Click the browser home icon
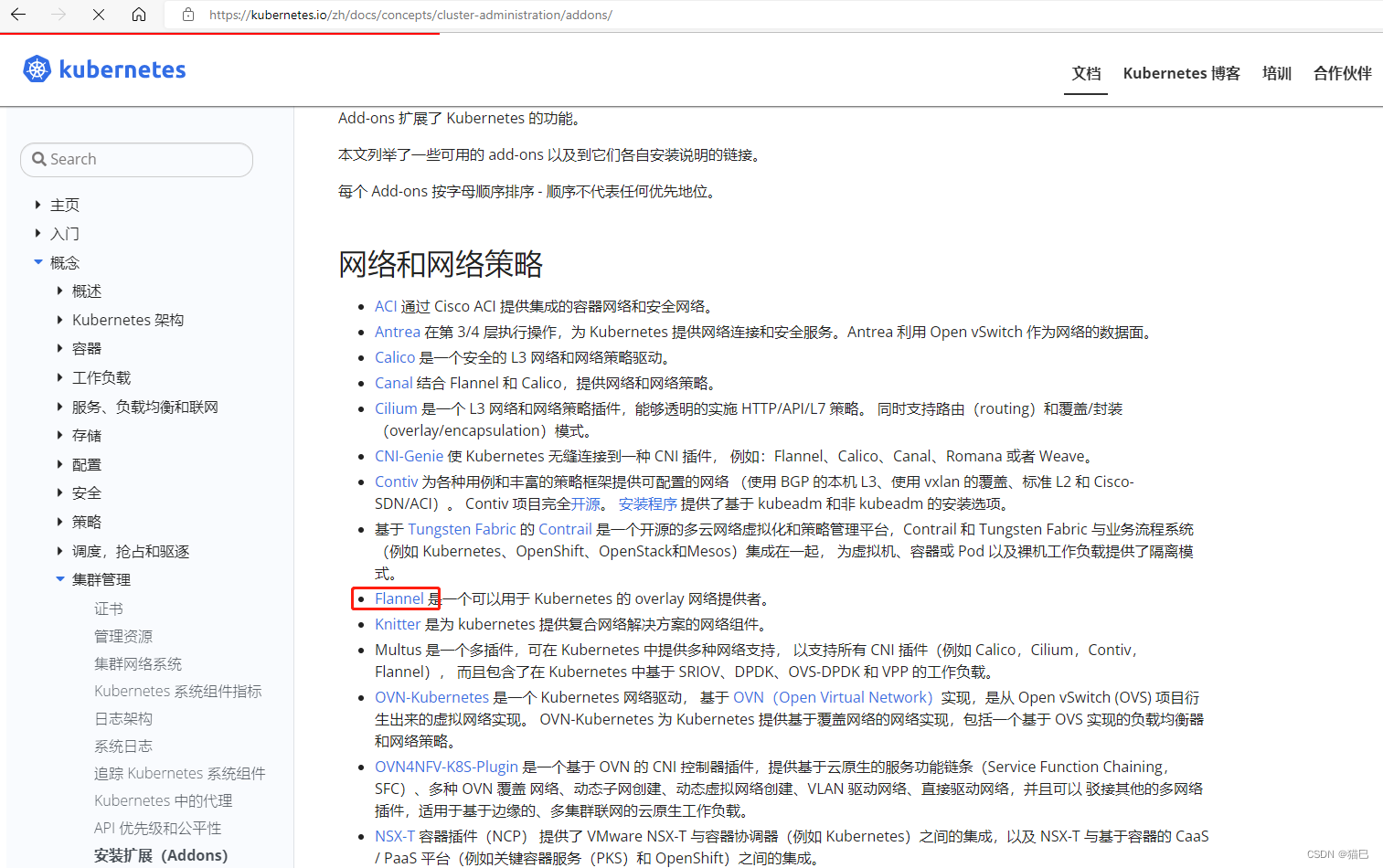This screenshot has width=1383, height=868. click(138, 15)
